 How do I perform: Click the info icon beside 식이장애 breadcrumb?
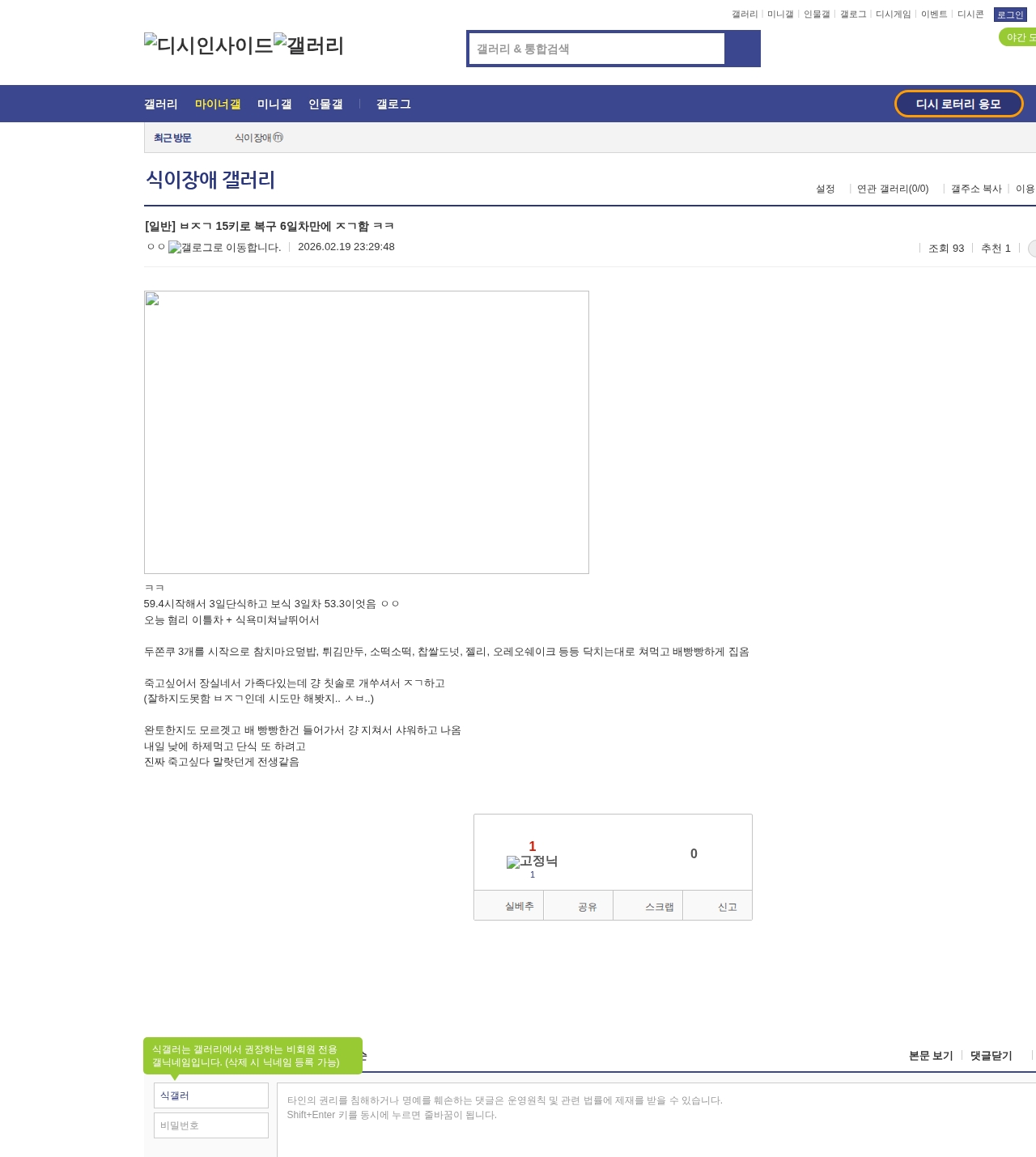pyautogui.click(x=278, y=138)
